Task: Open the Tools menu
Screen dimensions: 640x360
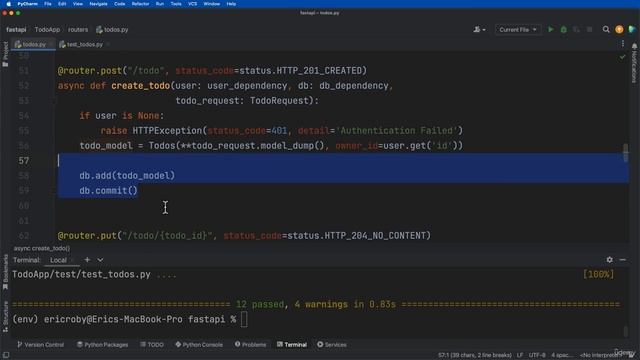Action: pos(176,4)
